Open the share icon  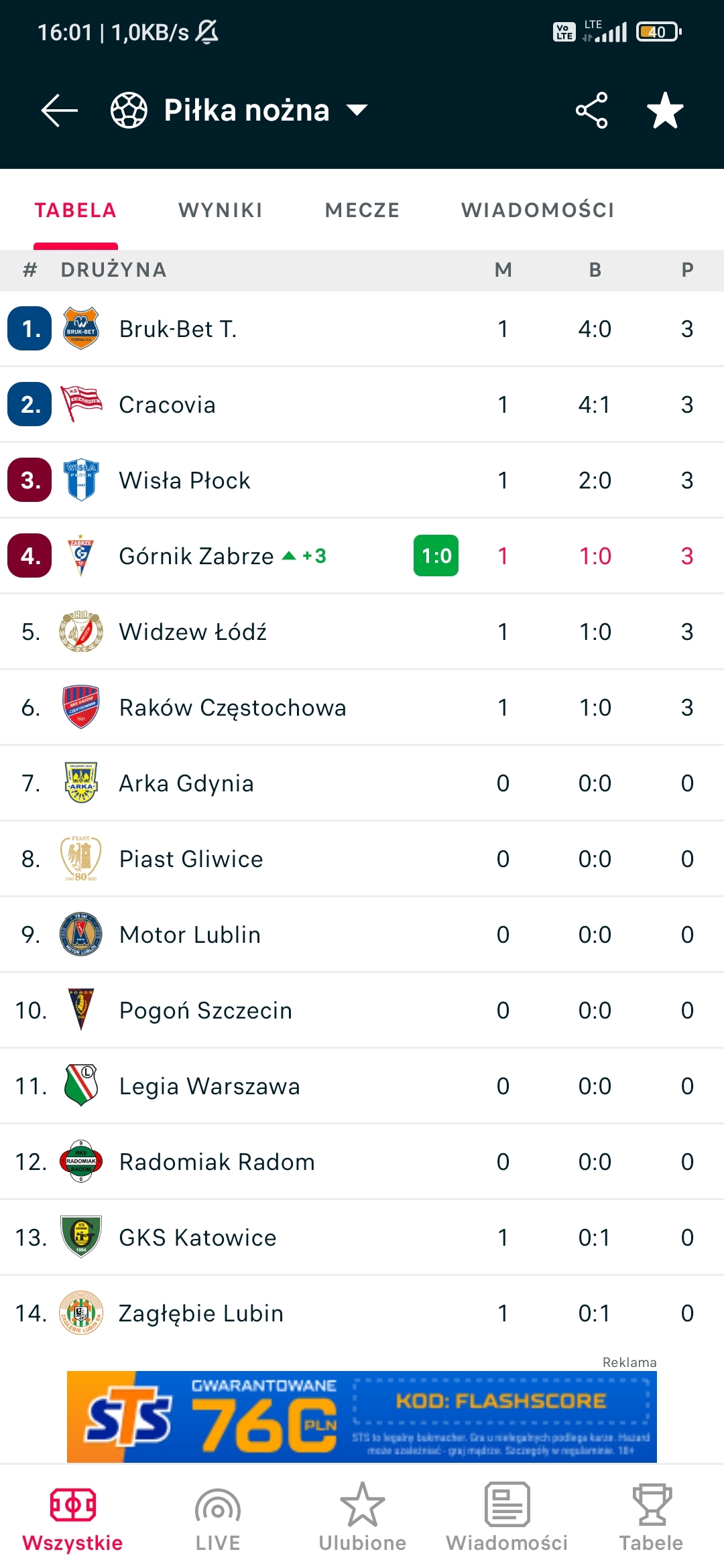pos(591,111)
